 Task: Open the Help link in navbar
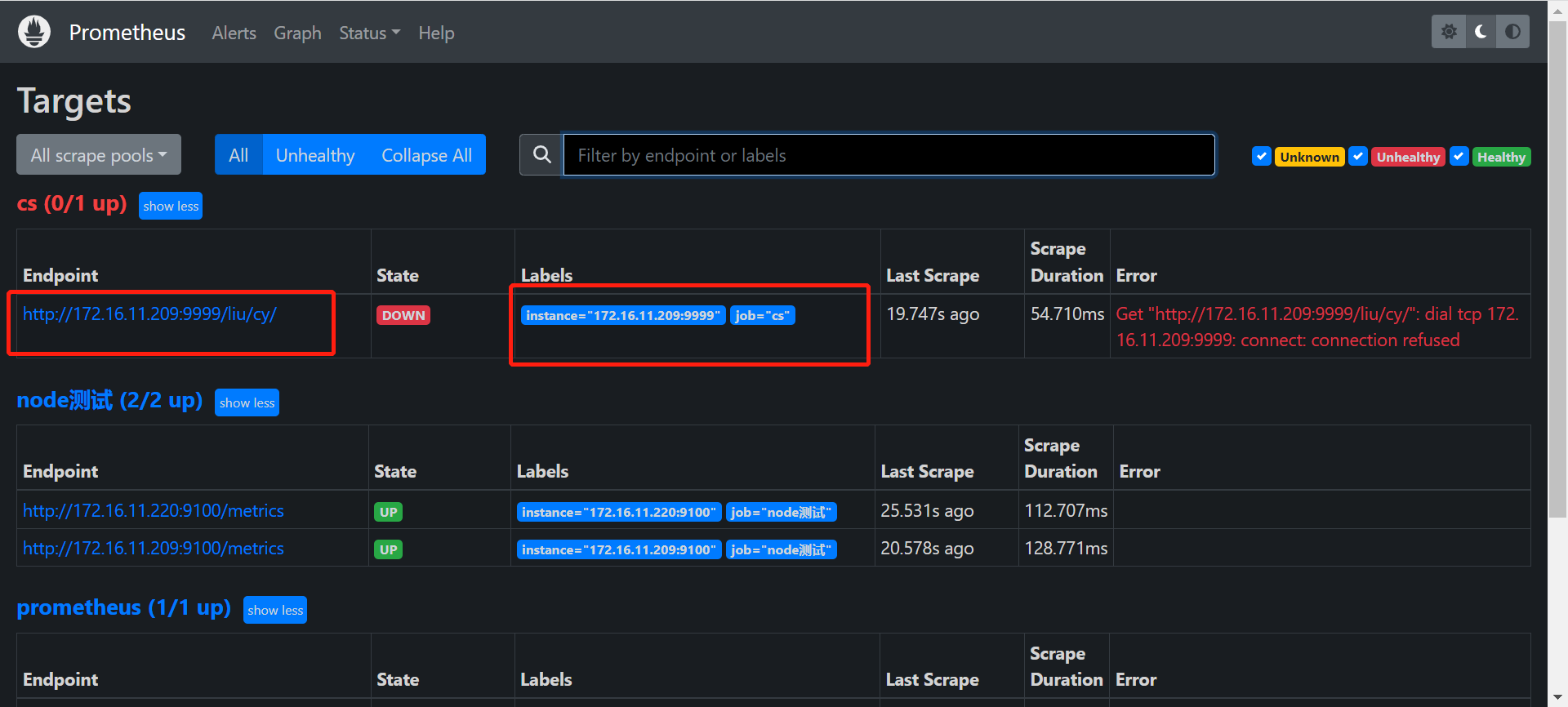(x=436, y=33)
